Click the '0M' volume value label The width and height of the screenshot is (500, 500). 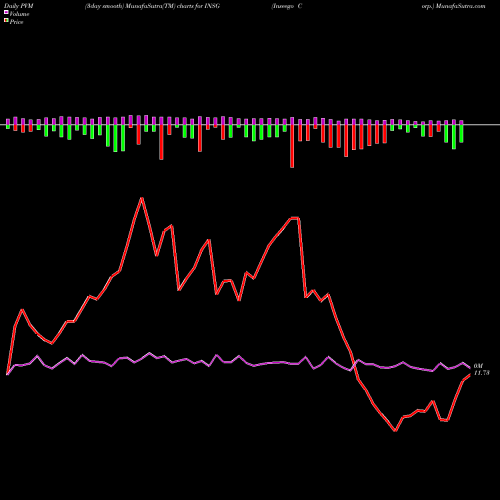[x=478, y=366]
